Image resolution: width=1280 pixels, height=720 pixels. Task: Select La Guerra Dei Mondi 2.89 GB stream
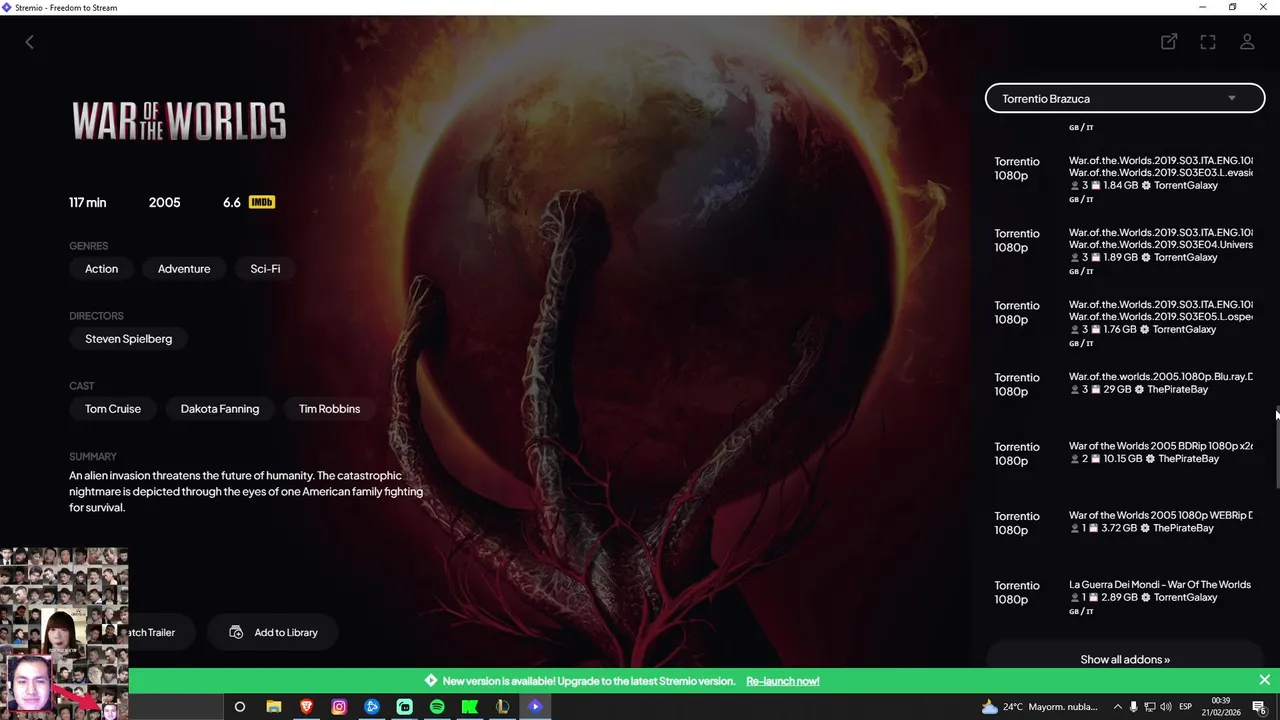1125,596
